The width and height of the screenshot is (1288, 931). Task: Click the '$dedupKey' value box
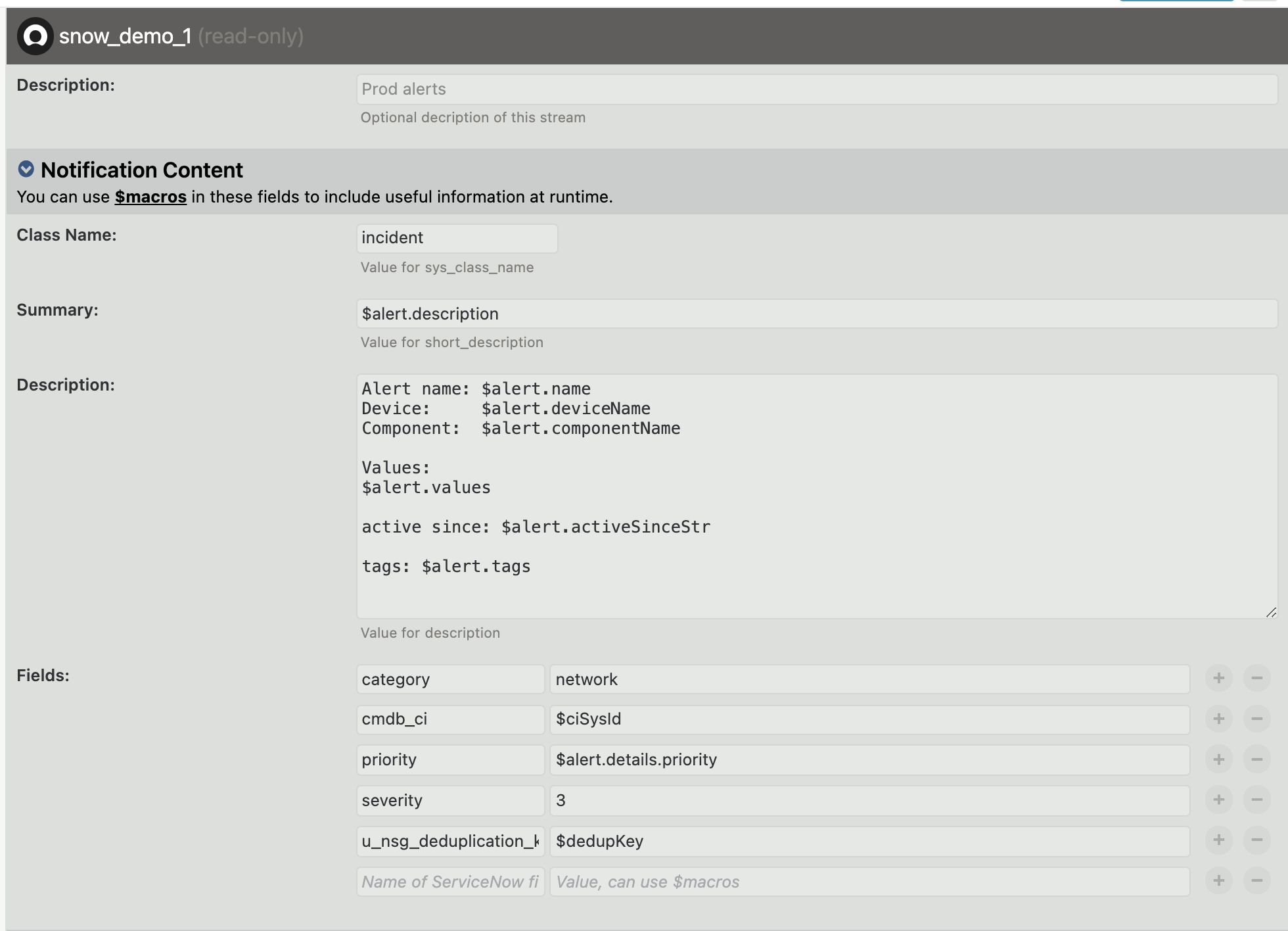coord(869,842)
